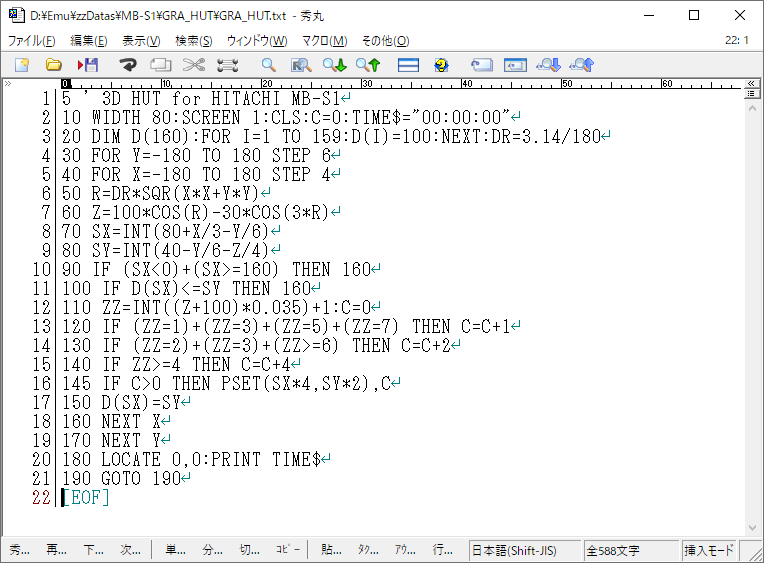764x563 pixels.
Task: Open the マクロ(M) menu
Action: pos(325,41)
